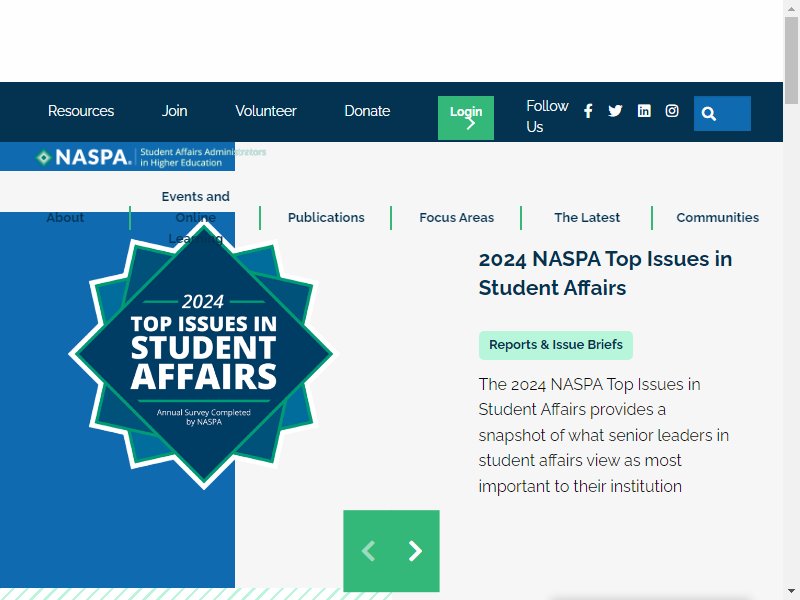
Task: Click the Follow Us label
Action: point(547,116)
